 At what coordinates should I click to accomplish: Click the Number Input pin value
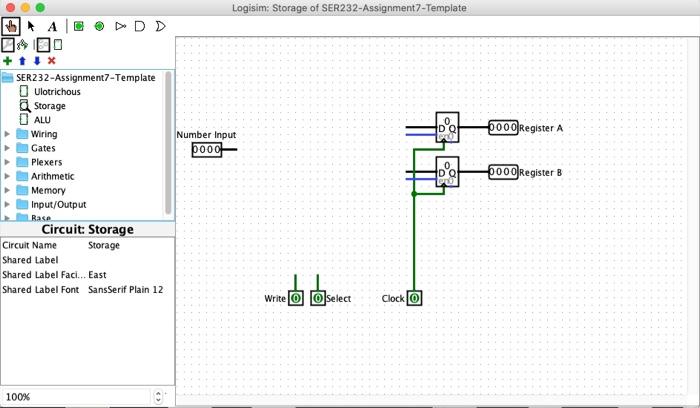[207, 150]
